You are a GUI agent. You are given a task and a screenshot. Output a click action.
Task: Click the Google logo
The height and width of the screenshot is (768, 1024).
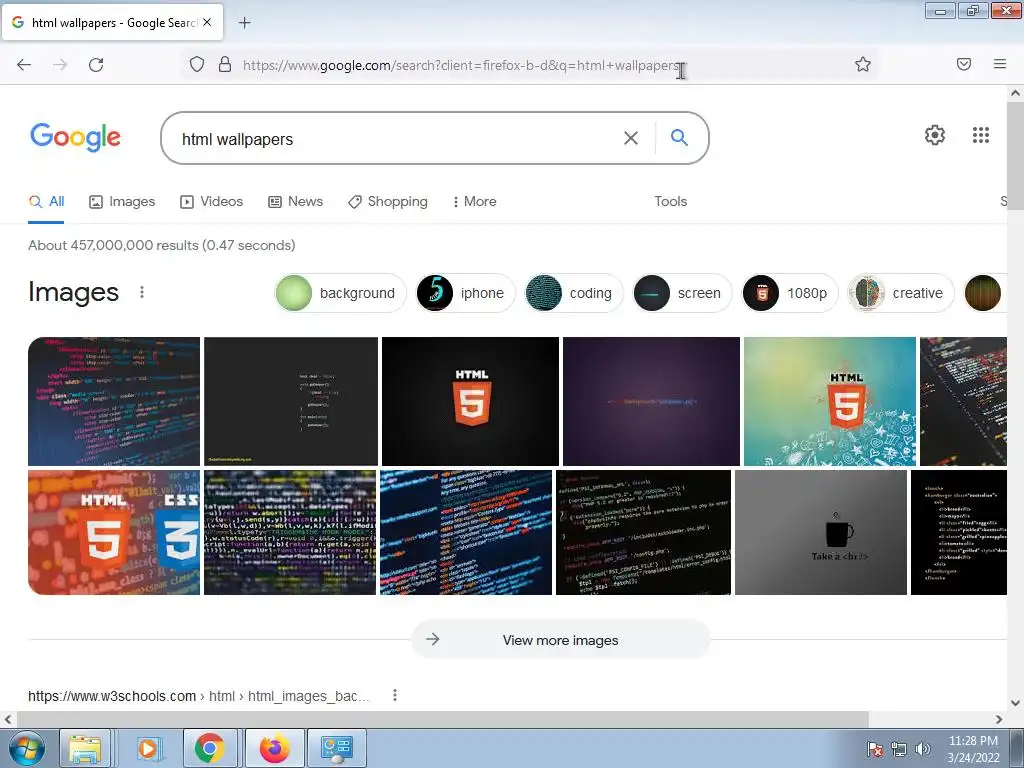point(75,137)
